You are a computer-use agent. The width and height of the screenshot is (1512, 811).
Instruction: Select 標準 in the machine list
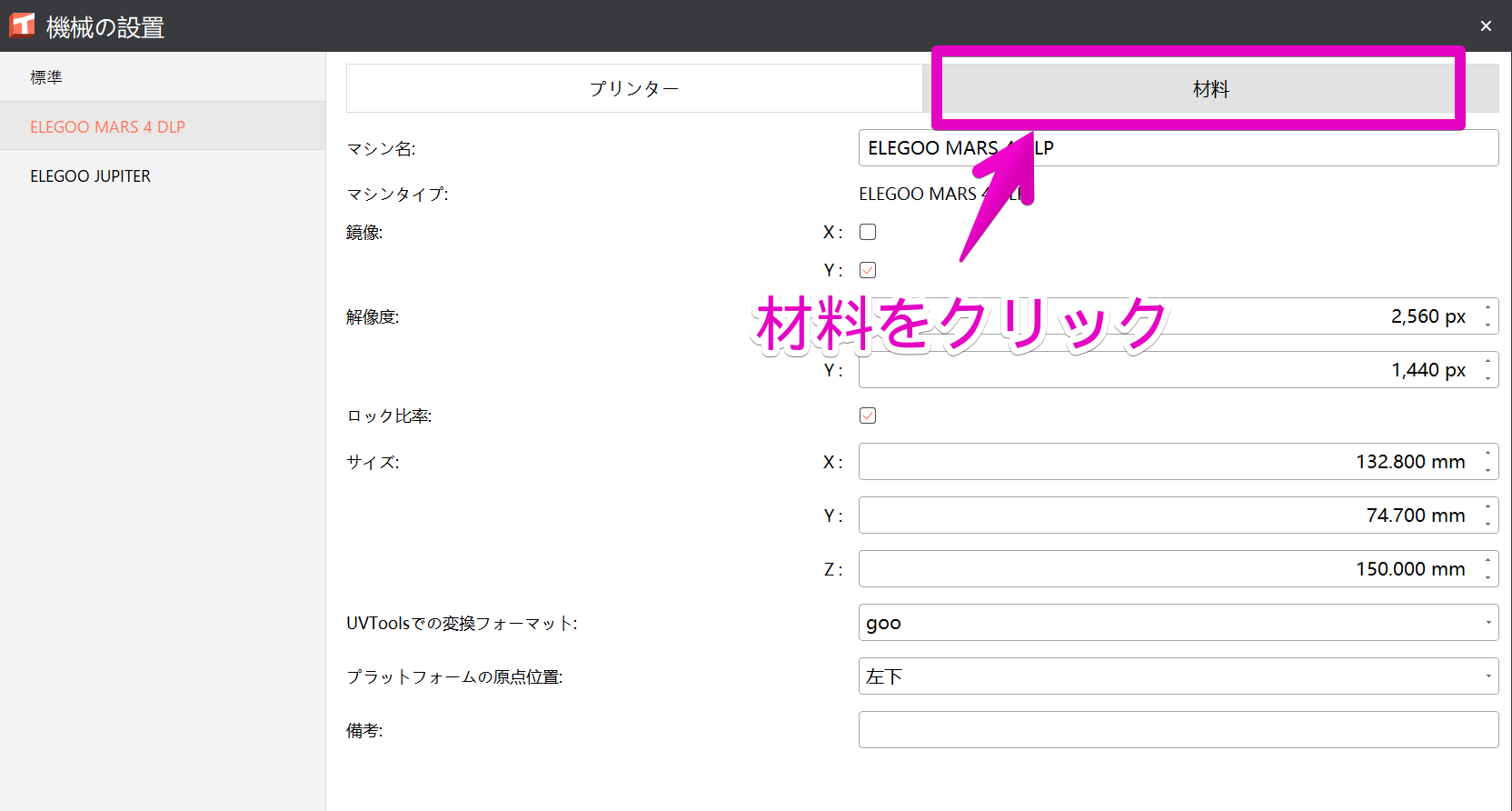(x=163, y=77)
